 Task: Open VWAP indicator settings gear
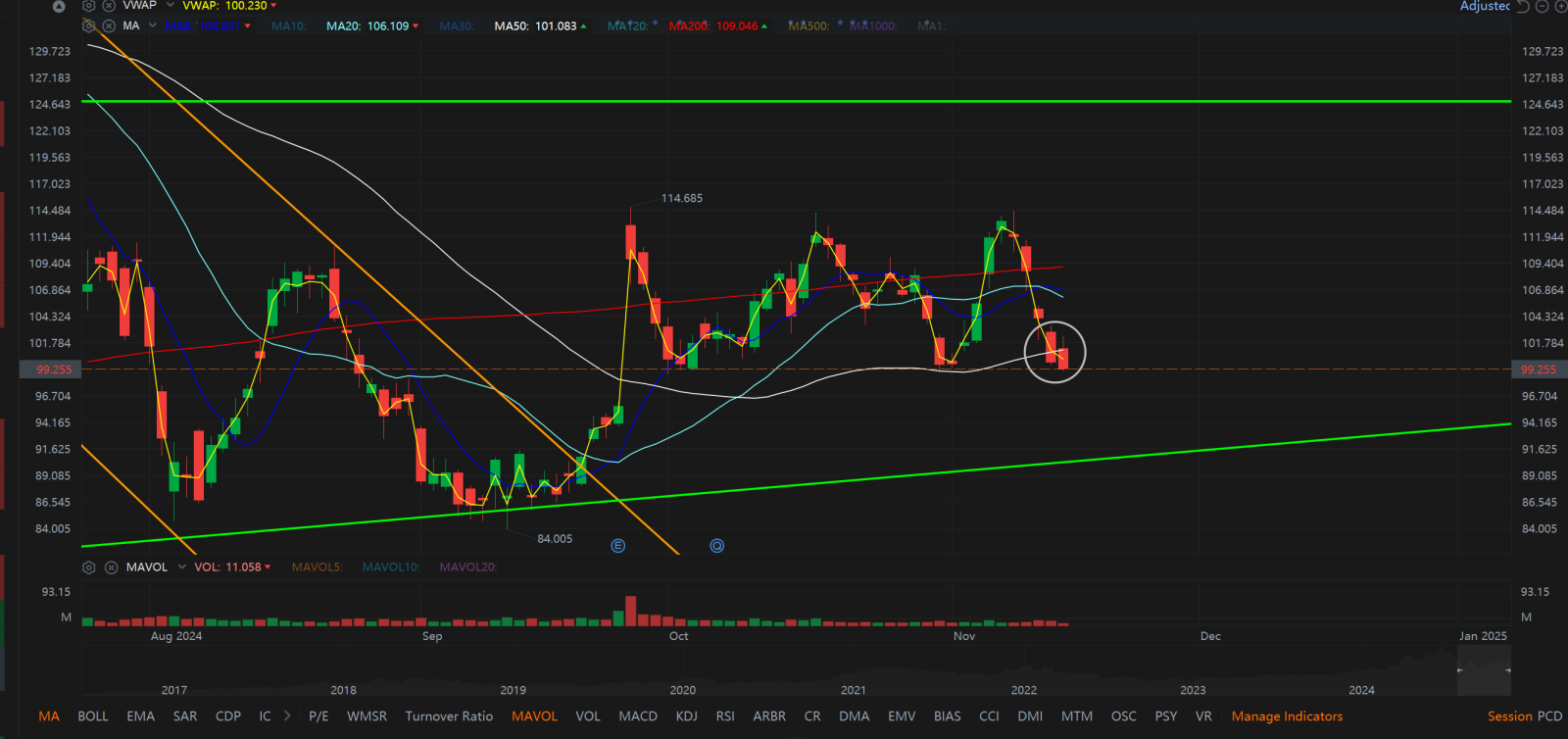point(89,5)
